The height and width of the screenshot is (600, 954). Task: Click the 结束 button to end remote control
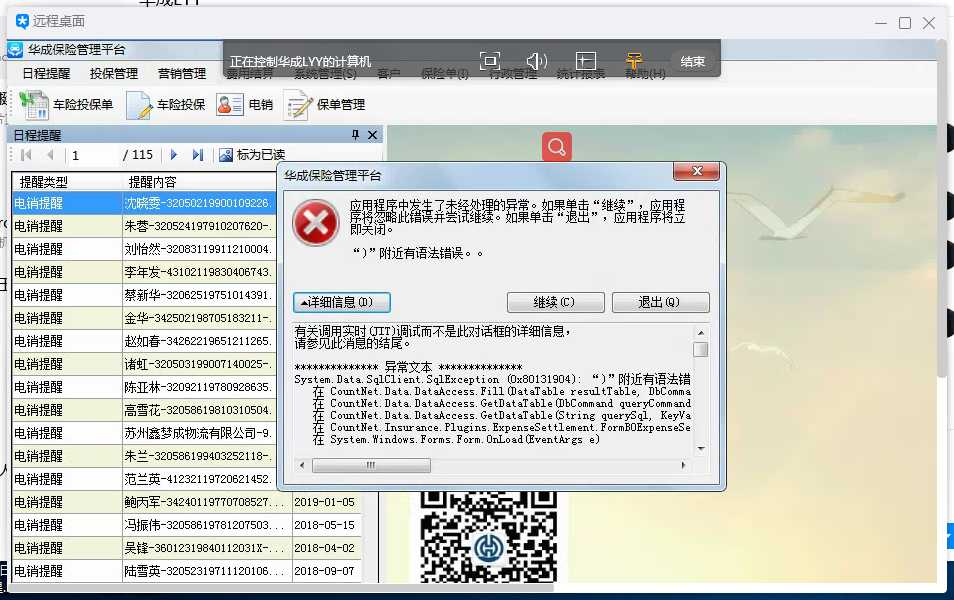pos(693,61)
